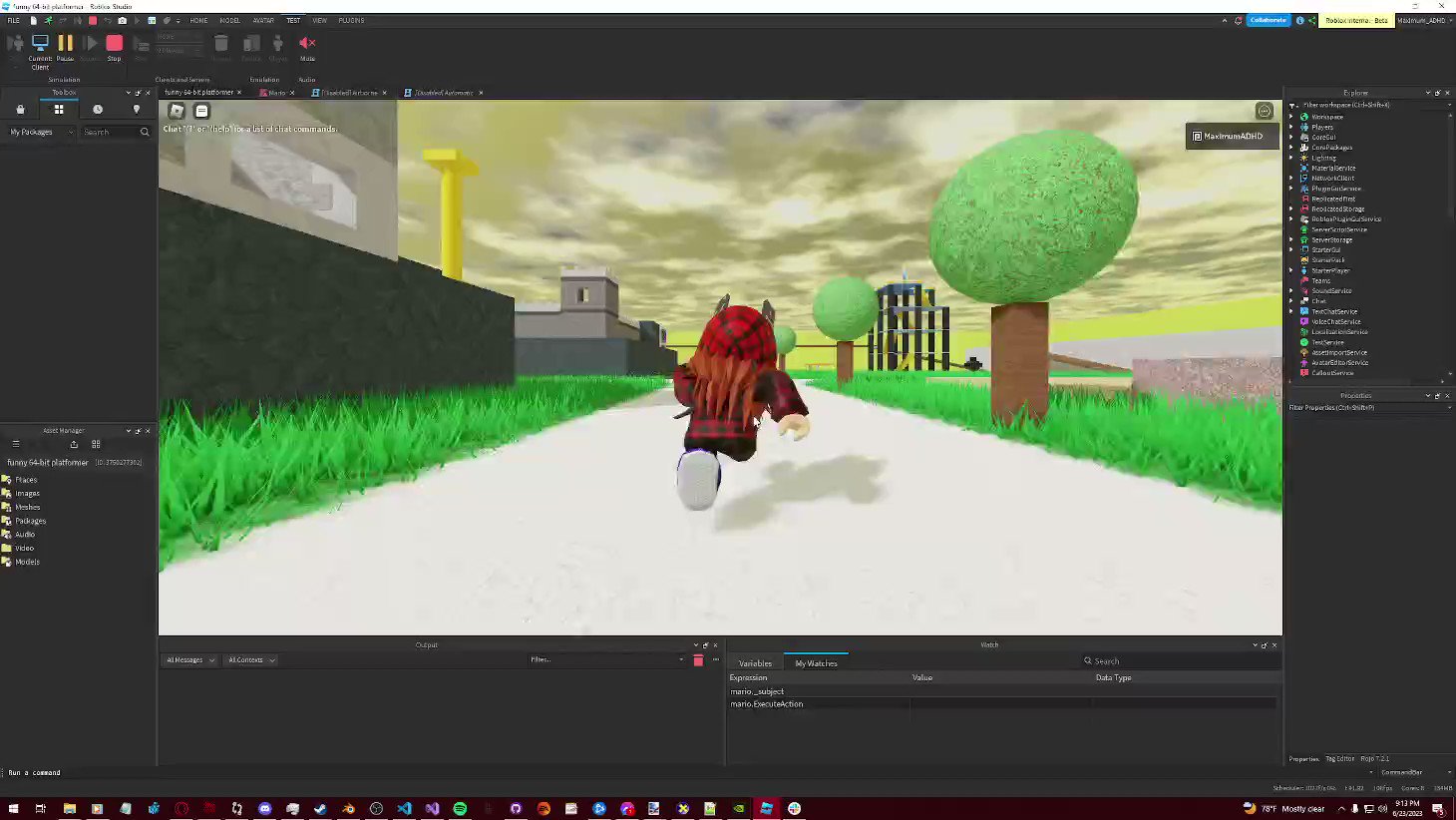The image size is (1456, 820).
Task: Select TextChatService in Explorer
Action: [x=1334, y=311]
